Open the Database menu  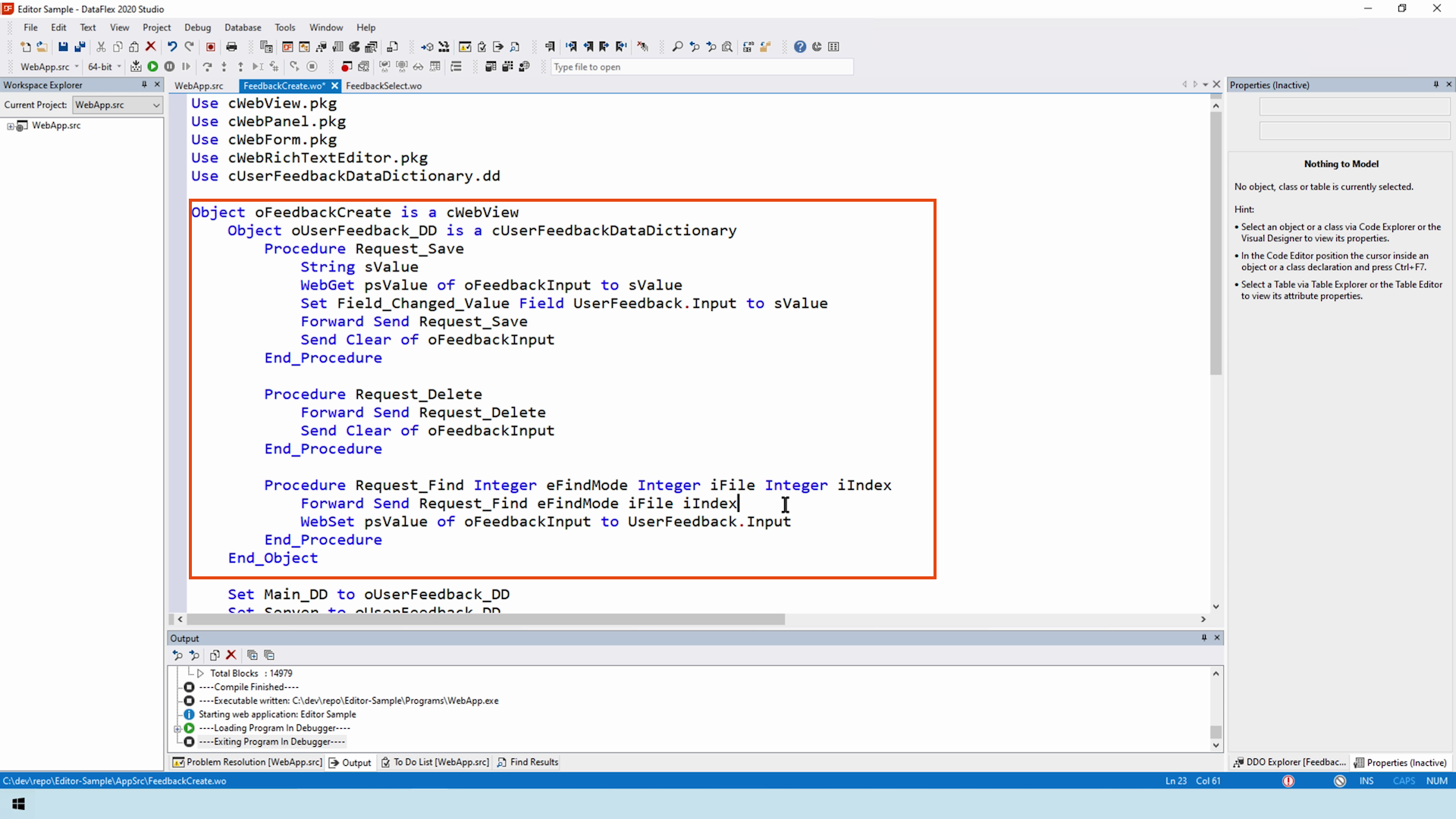[243, 27]
